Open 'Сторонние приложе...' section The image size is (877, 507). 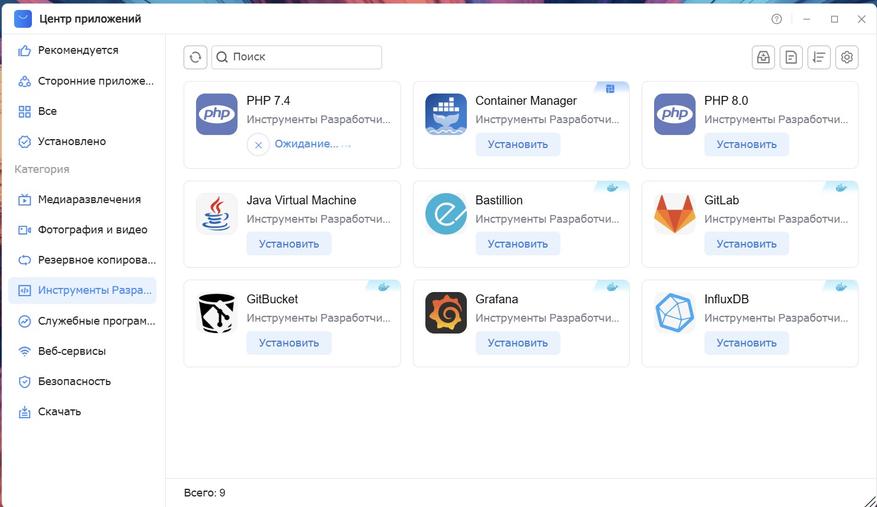click(82, 81)
